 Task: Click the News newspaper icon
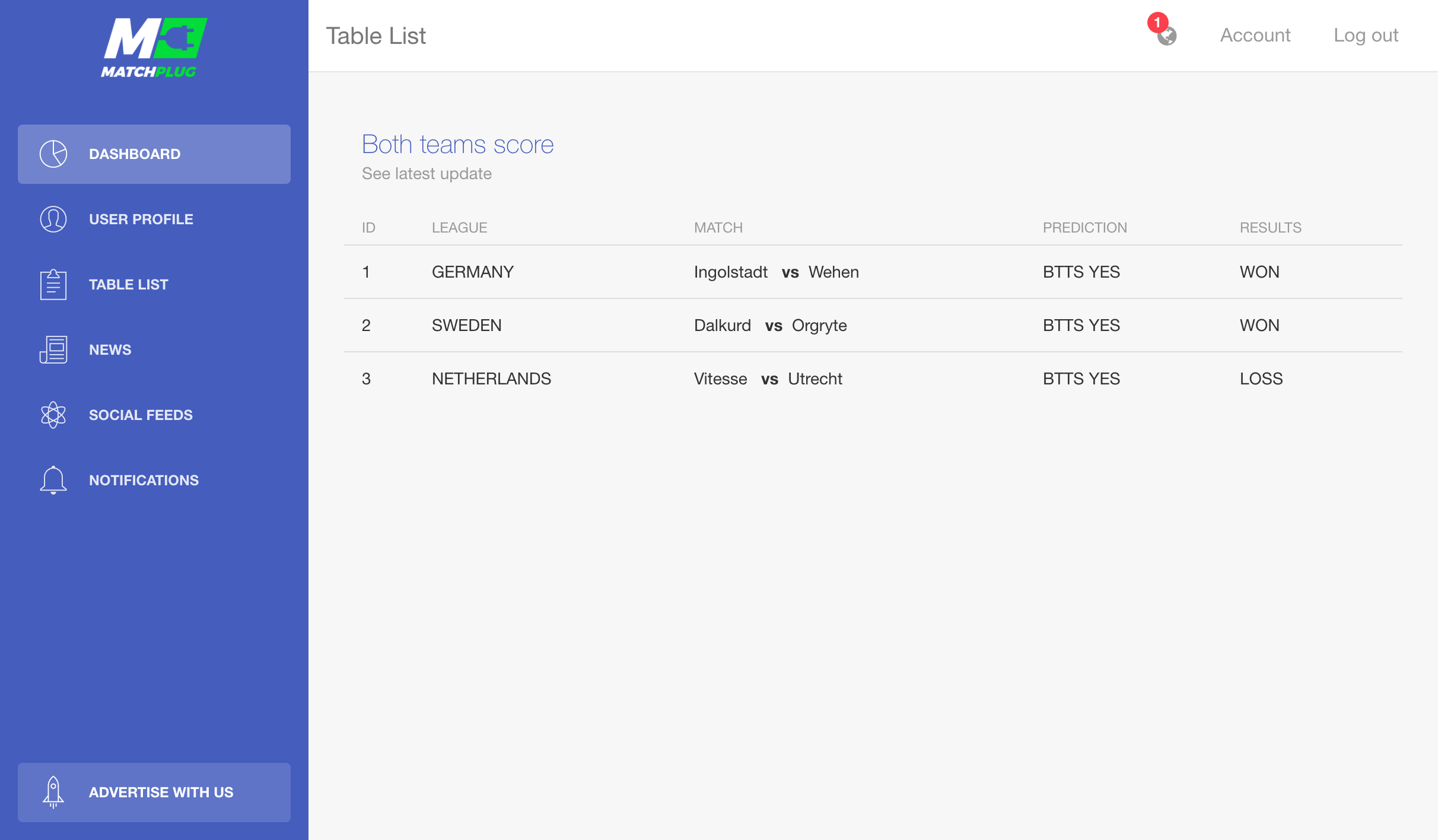tap(53, 350)
